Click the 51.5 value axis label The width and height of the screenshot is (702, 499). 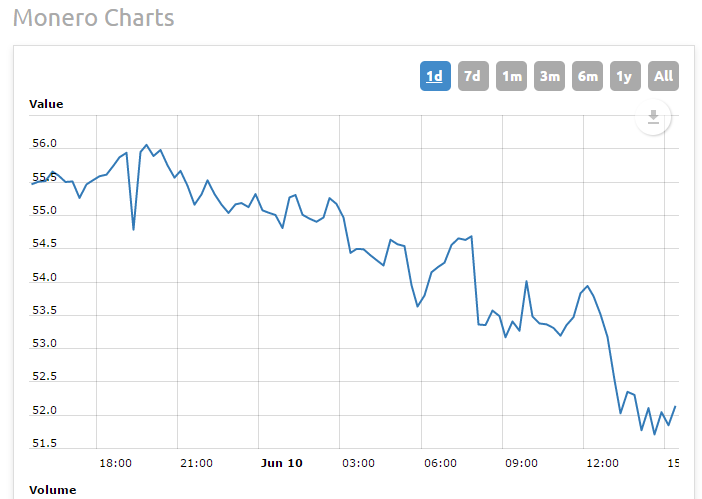tap(44, 443)
